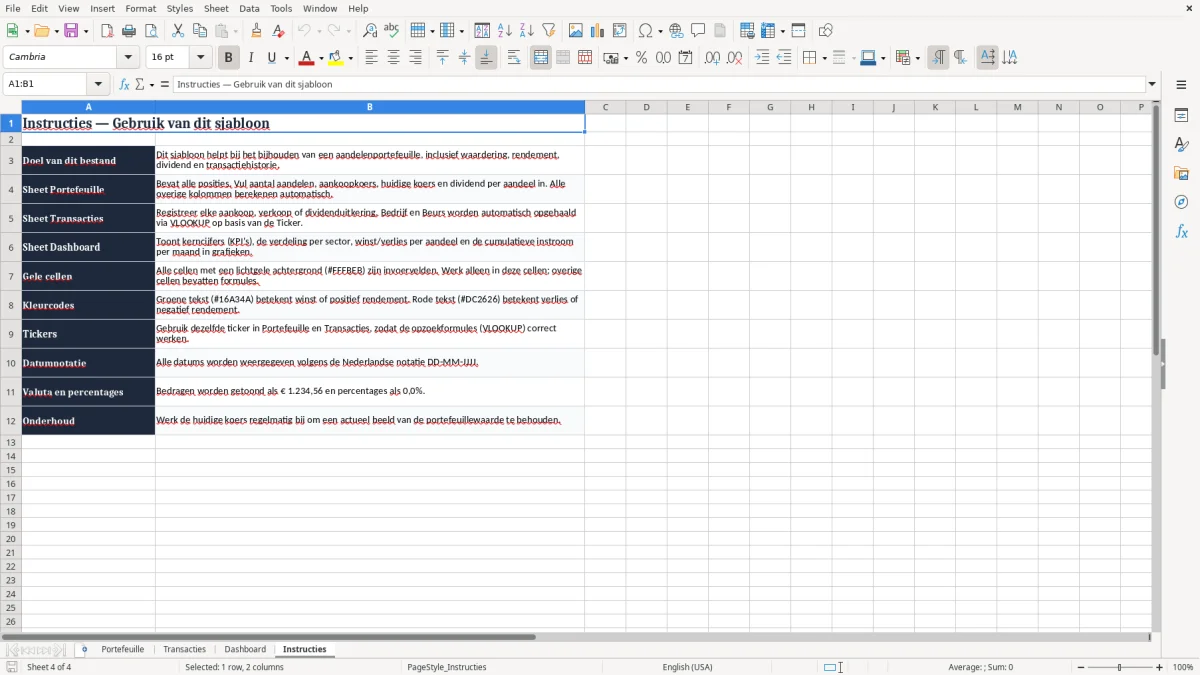
Task: Insert an image
Action: [x=576, y=31]
